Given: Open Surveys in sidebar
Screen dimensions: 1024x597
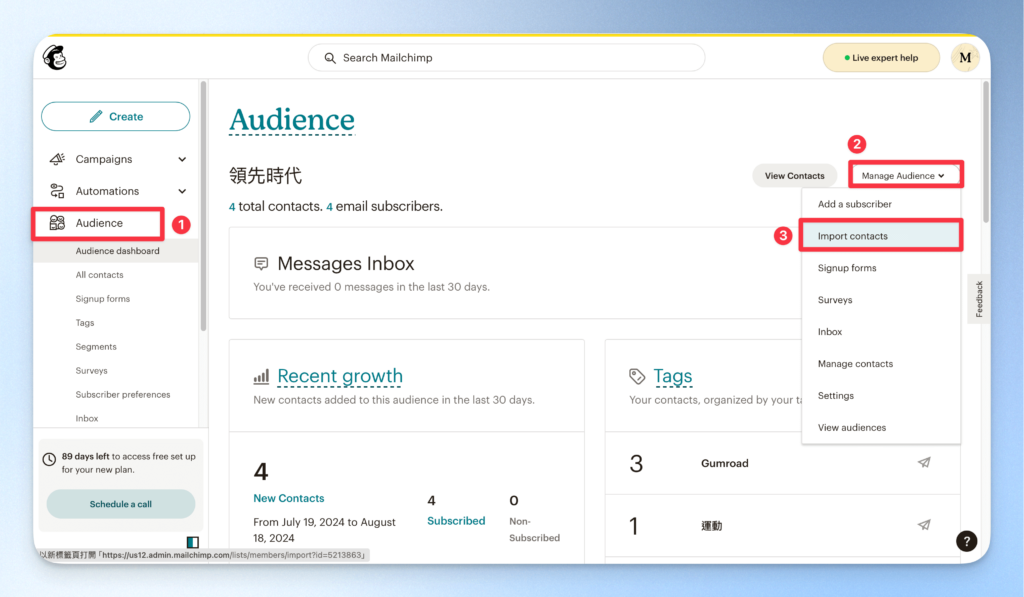Looking at the screenshot, I should coord(91,370).
